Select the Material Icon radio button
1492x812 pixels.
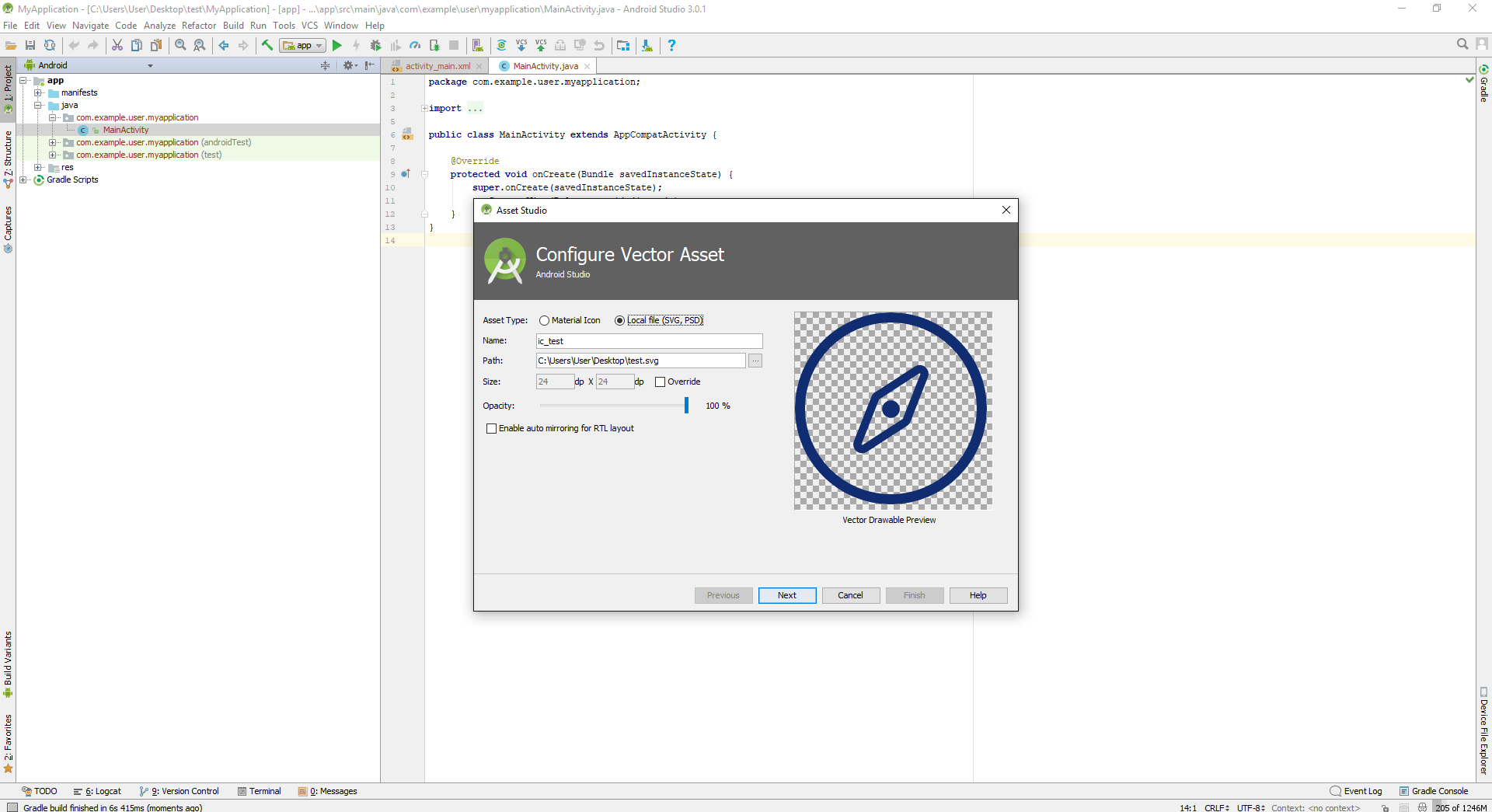click(x=544, y=321)
